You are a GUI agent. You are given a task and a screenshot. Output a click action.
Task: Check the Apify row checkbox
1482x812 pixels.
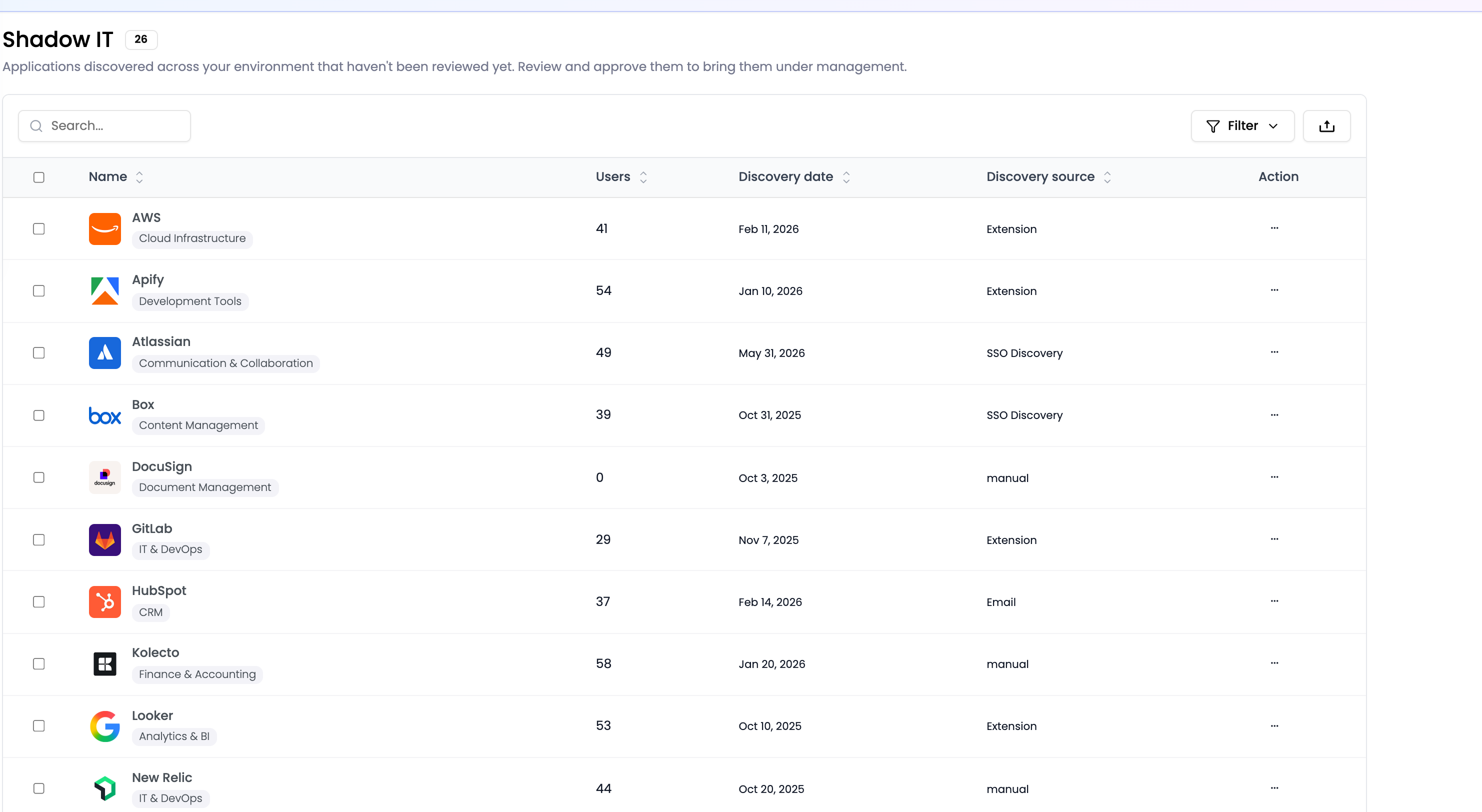click(x=38, y=291)
